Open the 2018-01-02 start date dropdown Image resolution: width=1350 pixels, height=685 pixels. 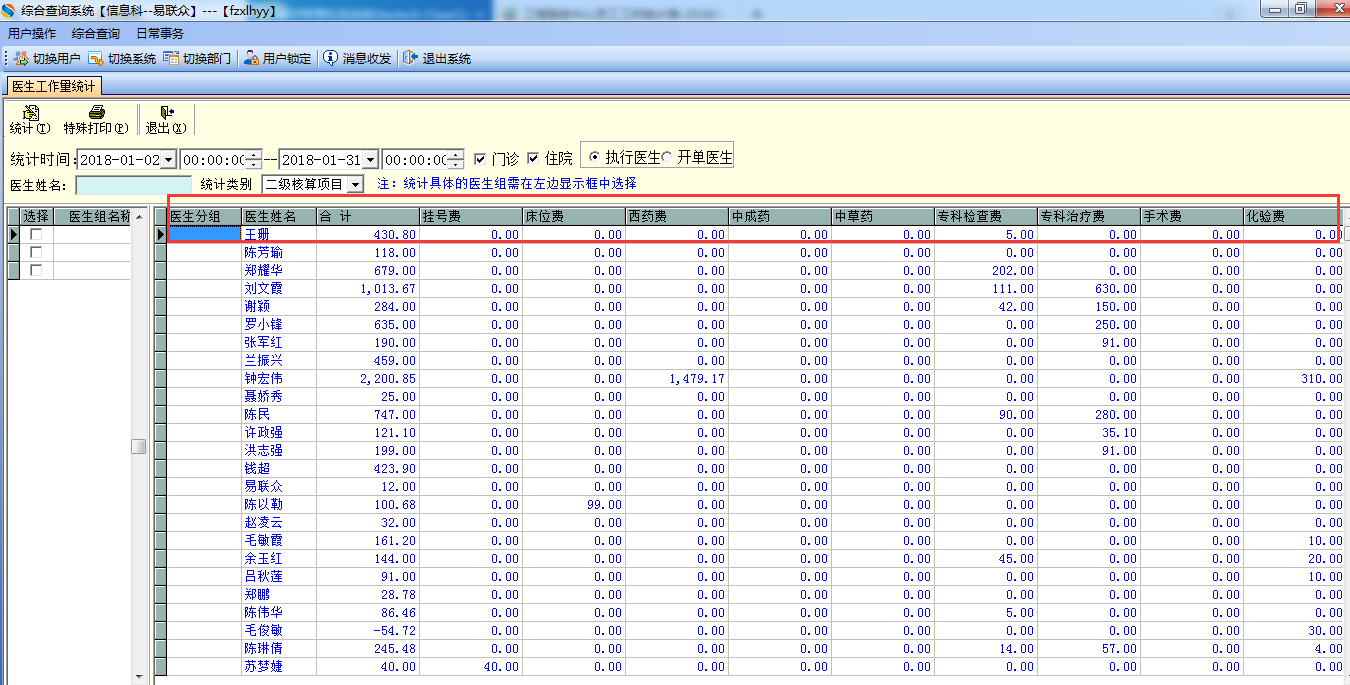[167, 160]
